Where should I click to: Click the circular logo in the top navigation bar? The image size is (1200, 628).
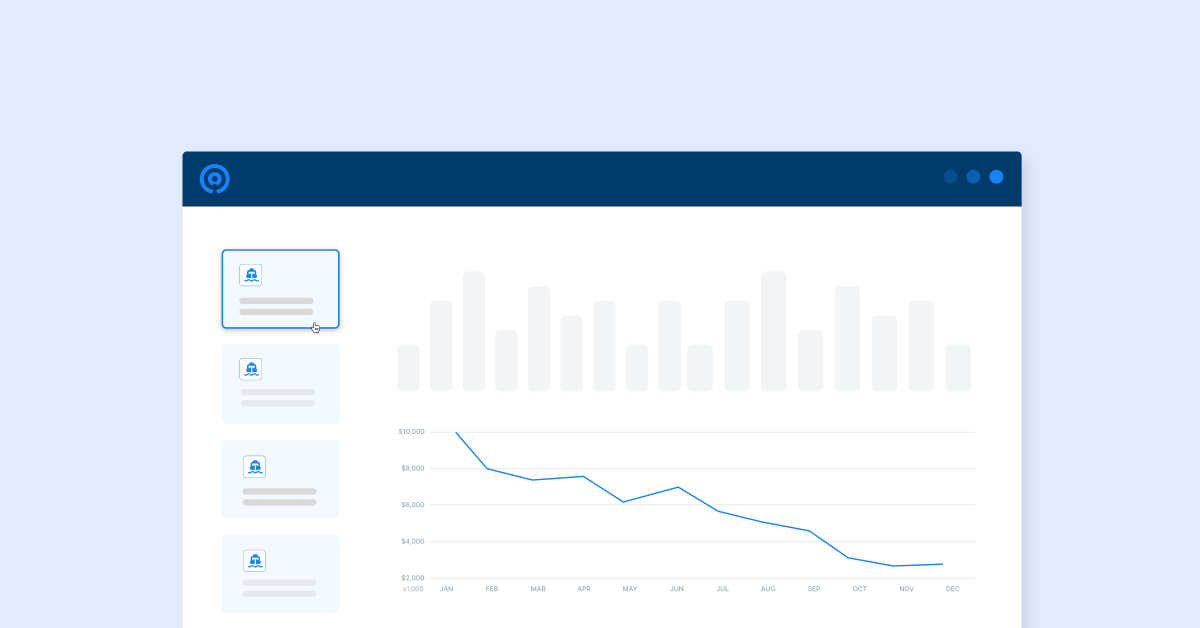213,178
